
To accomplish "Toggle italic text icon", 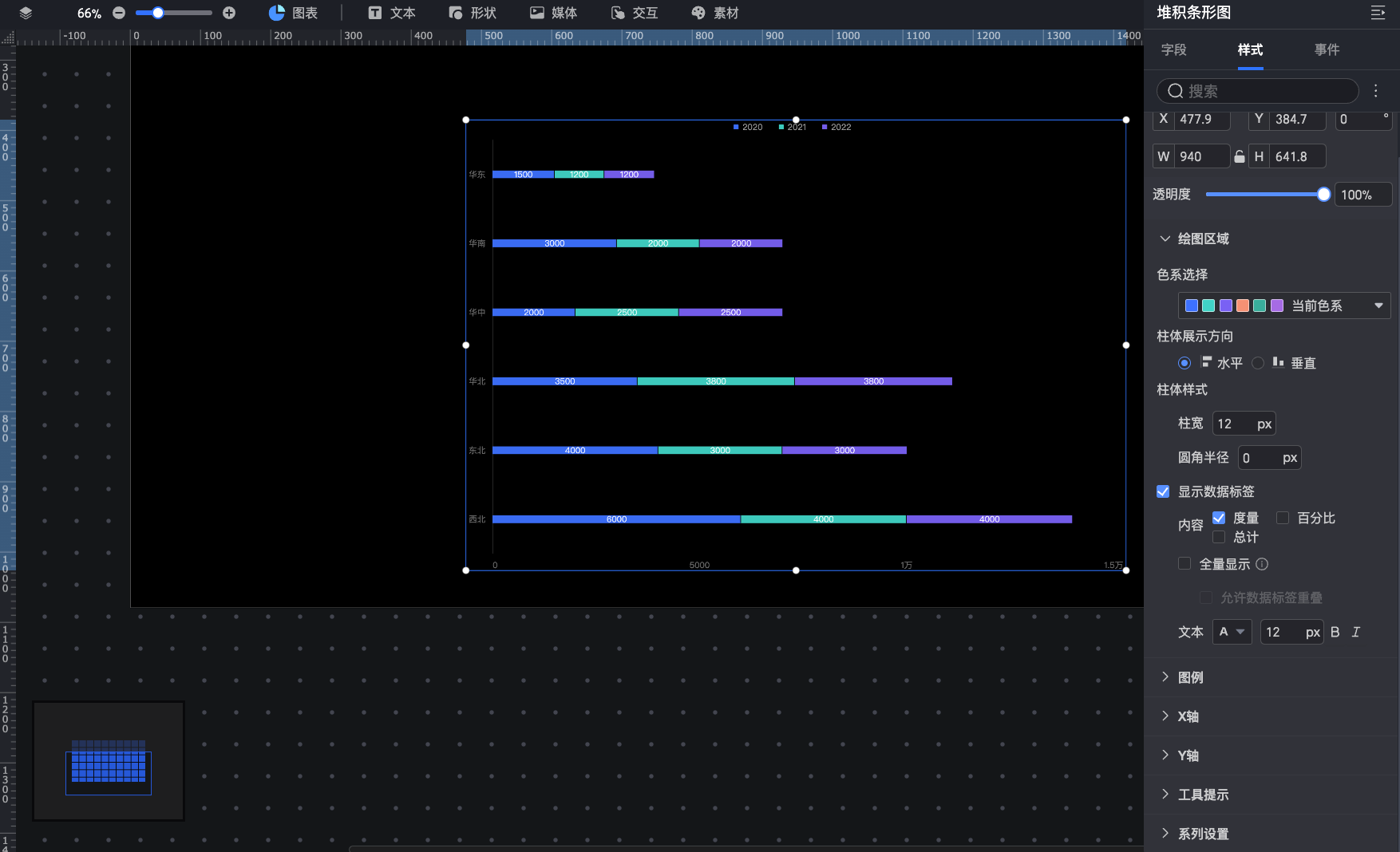I will [x=1355, y=632].
